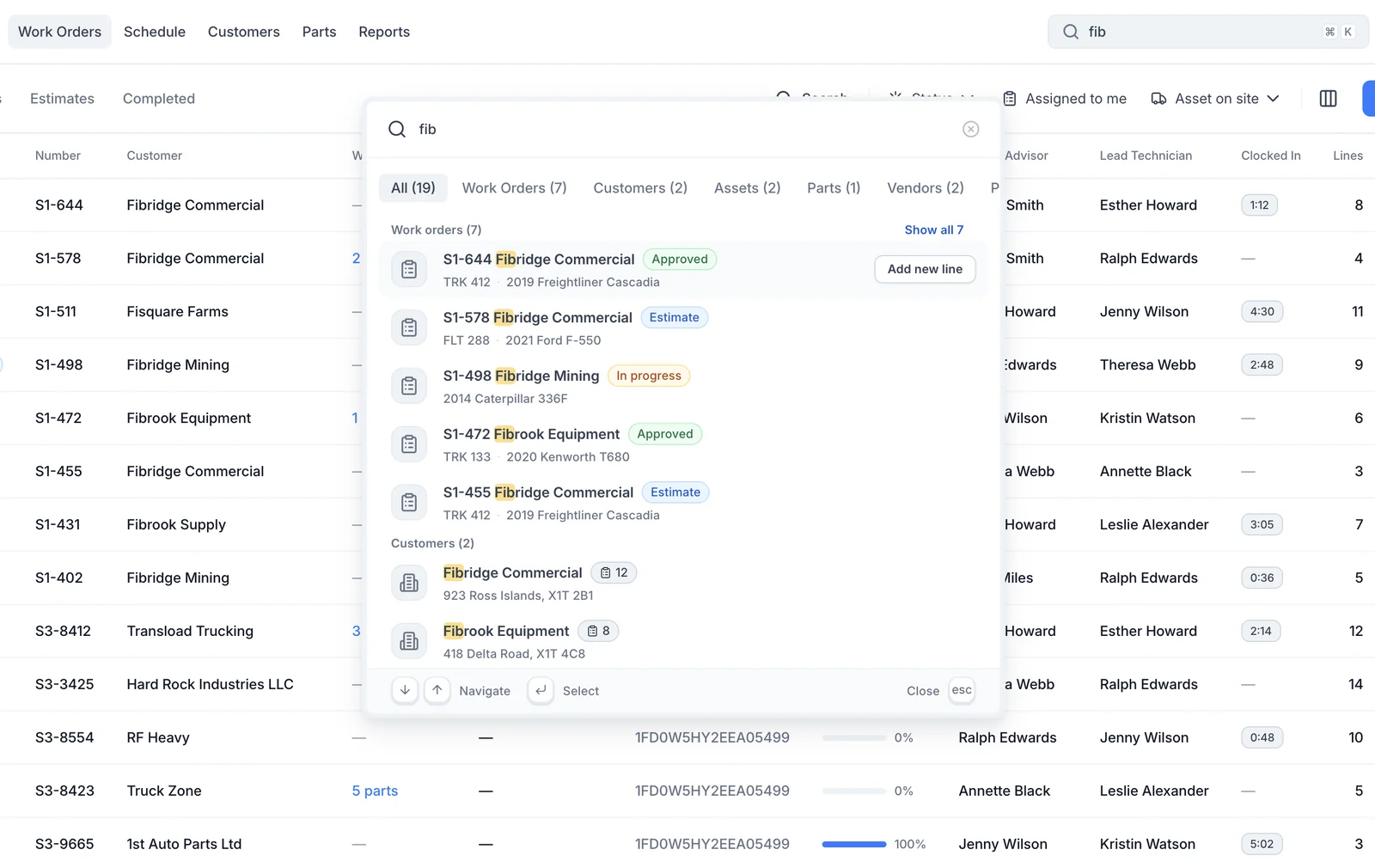
Task: Click the up arrow navigate key
Action: (x=437, y=690)
